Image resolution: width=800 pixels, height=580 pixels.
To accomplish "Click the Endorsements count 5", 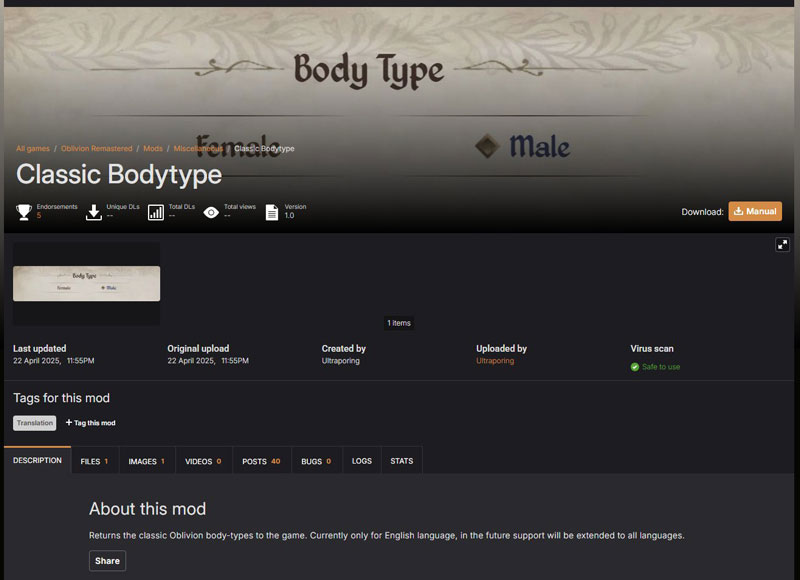I will [x=39, y=216].
